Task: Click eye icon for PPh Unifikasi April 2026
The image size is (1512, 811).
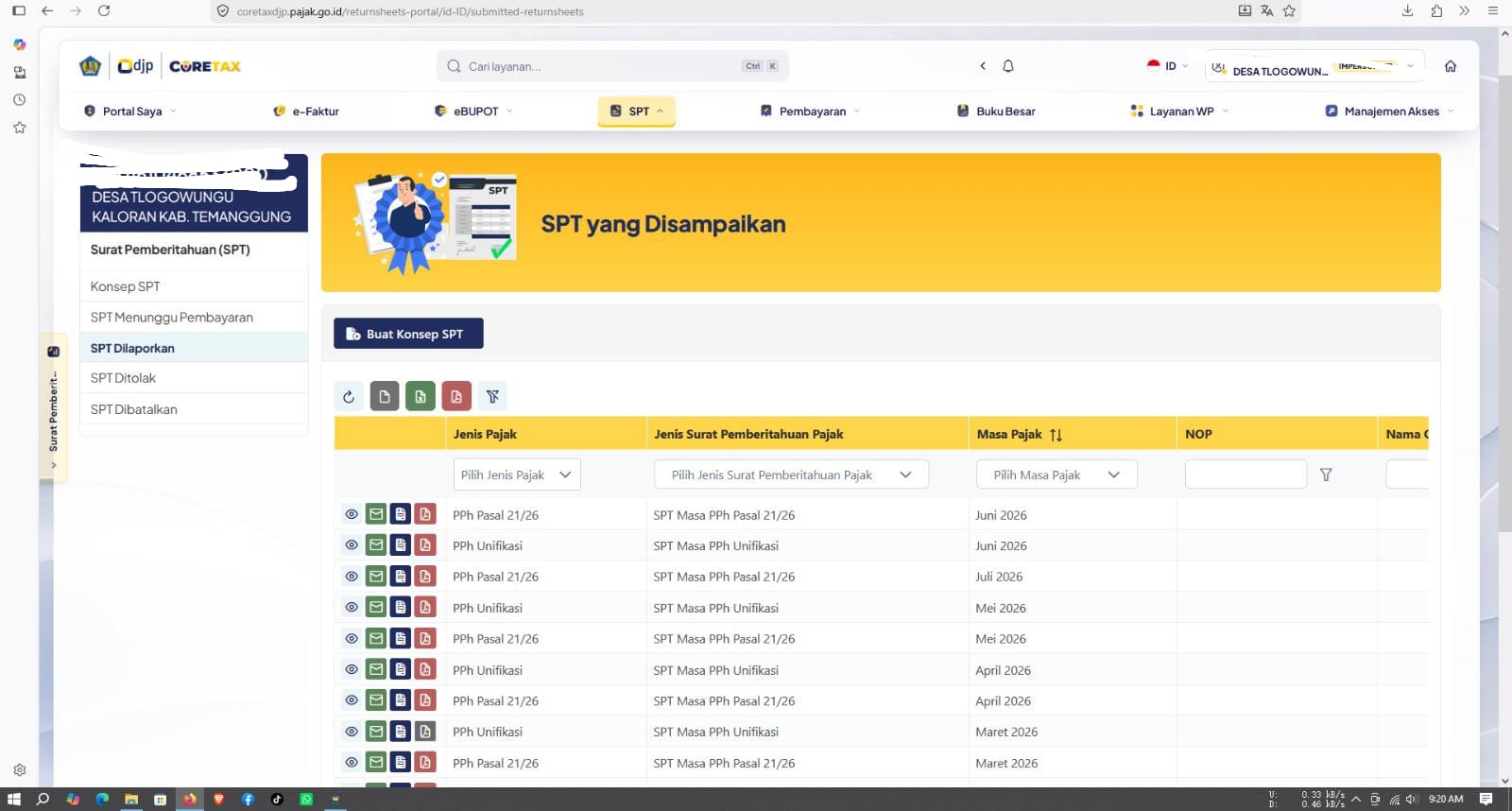Action: 352,669
